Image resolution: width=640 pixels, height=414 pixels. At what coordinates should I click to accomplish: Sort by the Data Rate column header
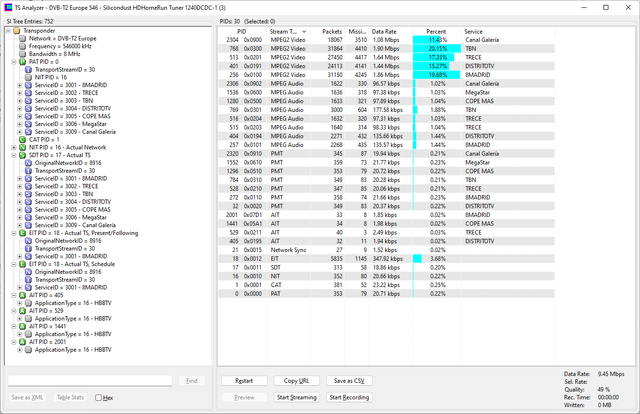click(x=384, y=31)
